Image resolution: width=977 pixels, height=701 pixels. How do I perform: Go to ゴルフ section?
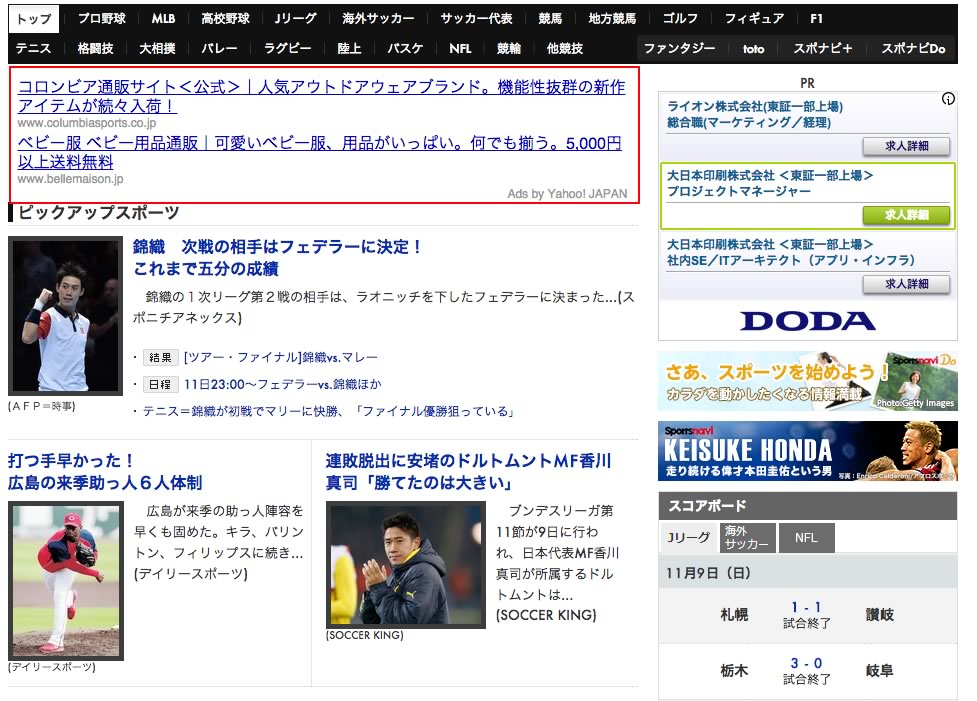click(680, 19)
